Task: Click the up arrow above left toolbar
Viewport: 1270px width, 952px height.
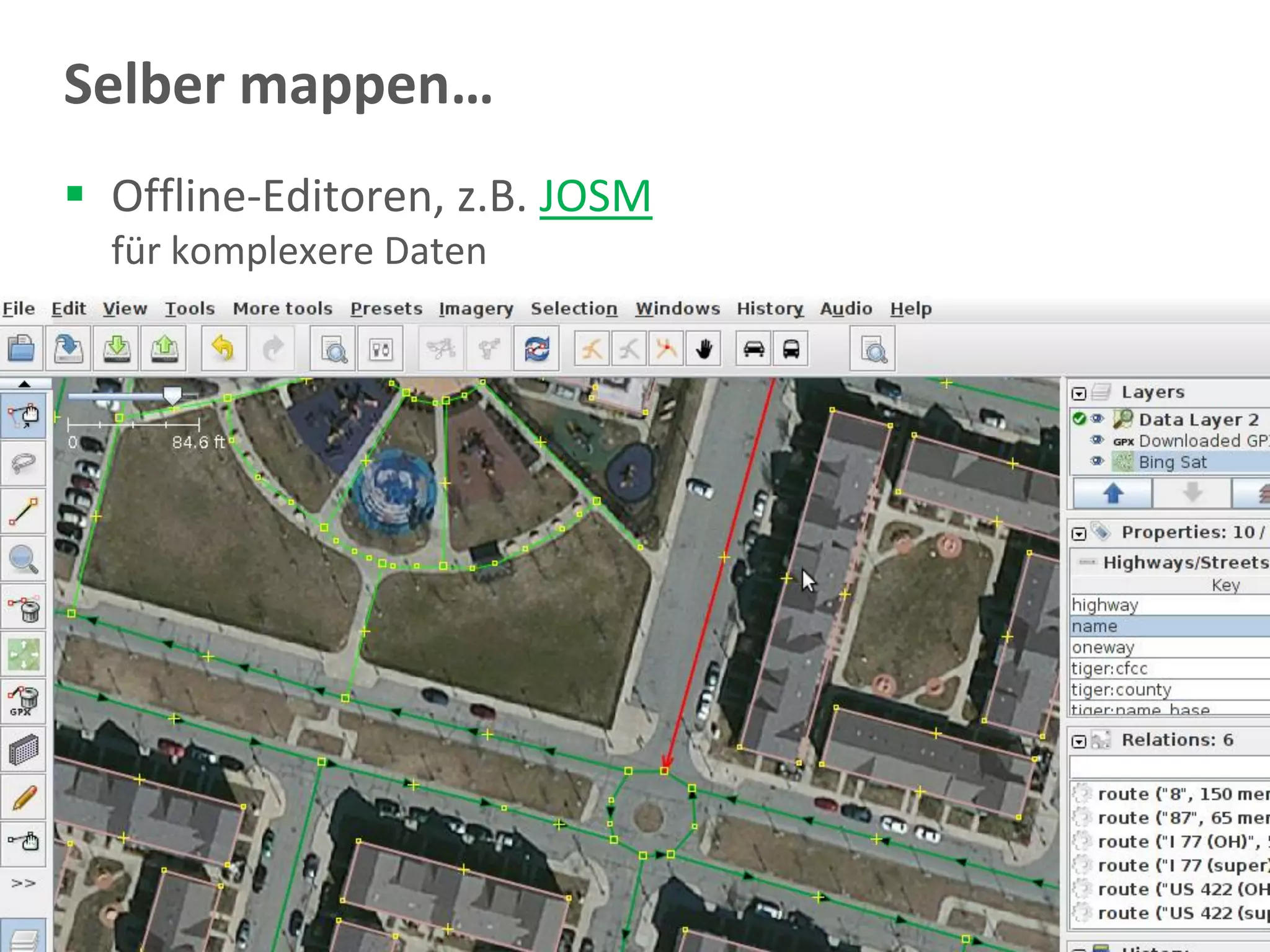Action: (24, 384)
